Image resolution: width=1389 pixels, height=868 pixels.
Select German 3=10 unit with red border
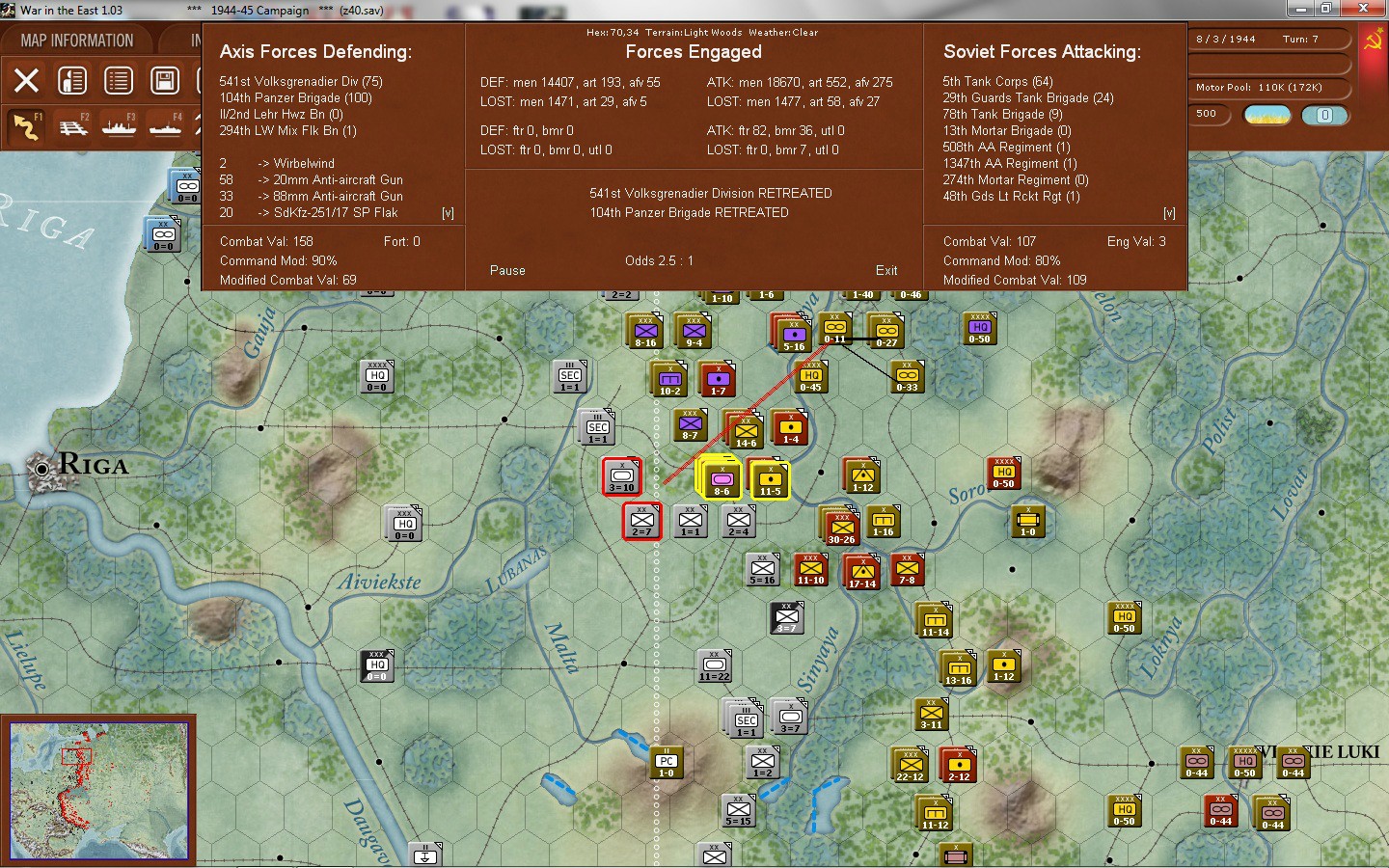click(x=622, y=476)
